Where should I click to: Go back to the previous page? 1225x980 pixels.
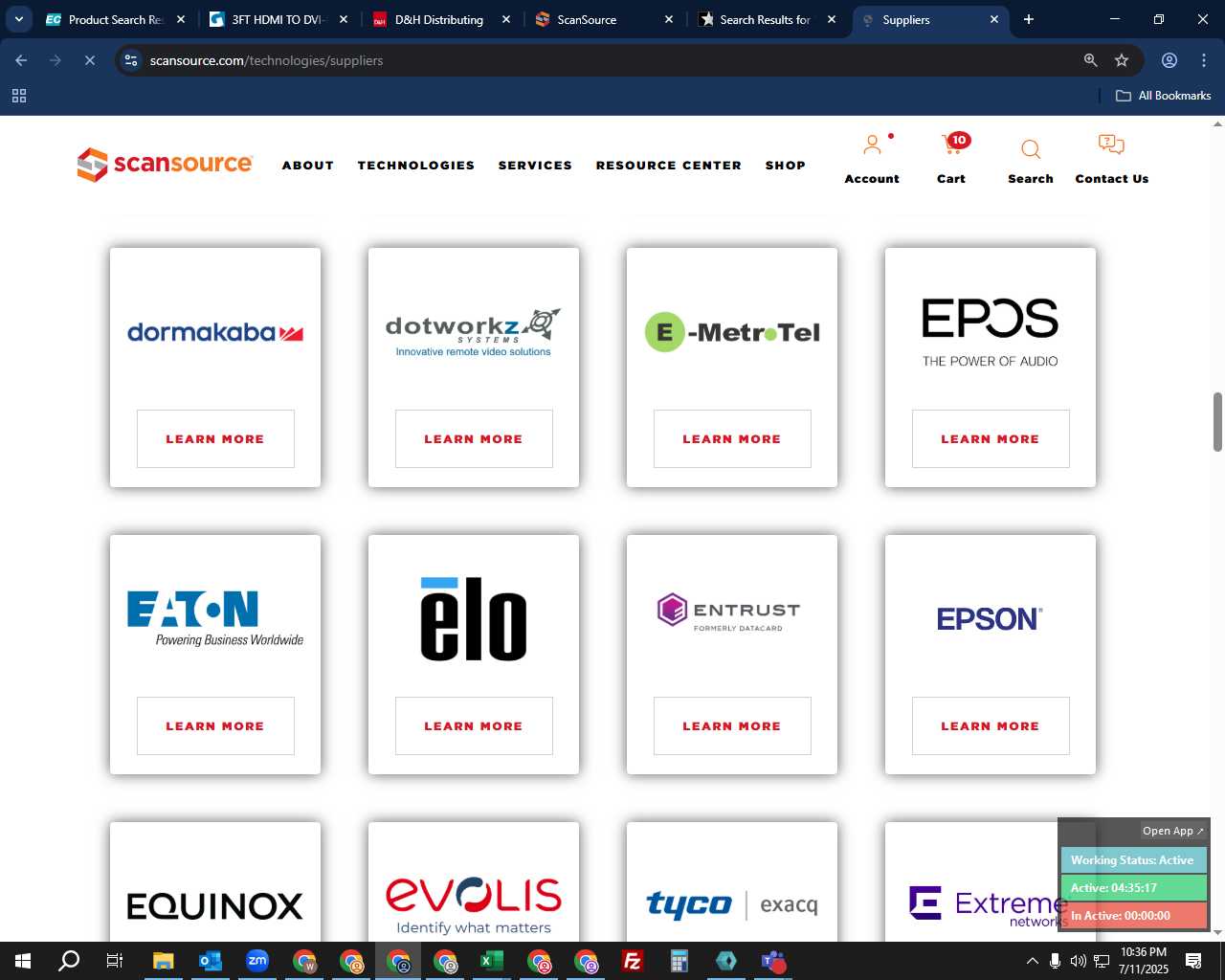pyautogui.click(x=21, y=60)
